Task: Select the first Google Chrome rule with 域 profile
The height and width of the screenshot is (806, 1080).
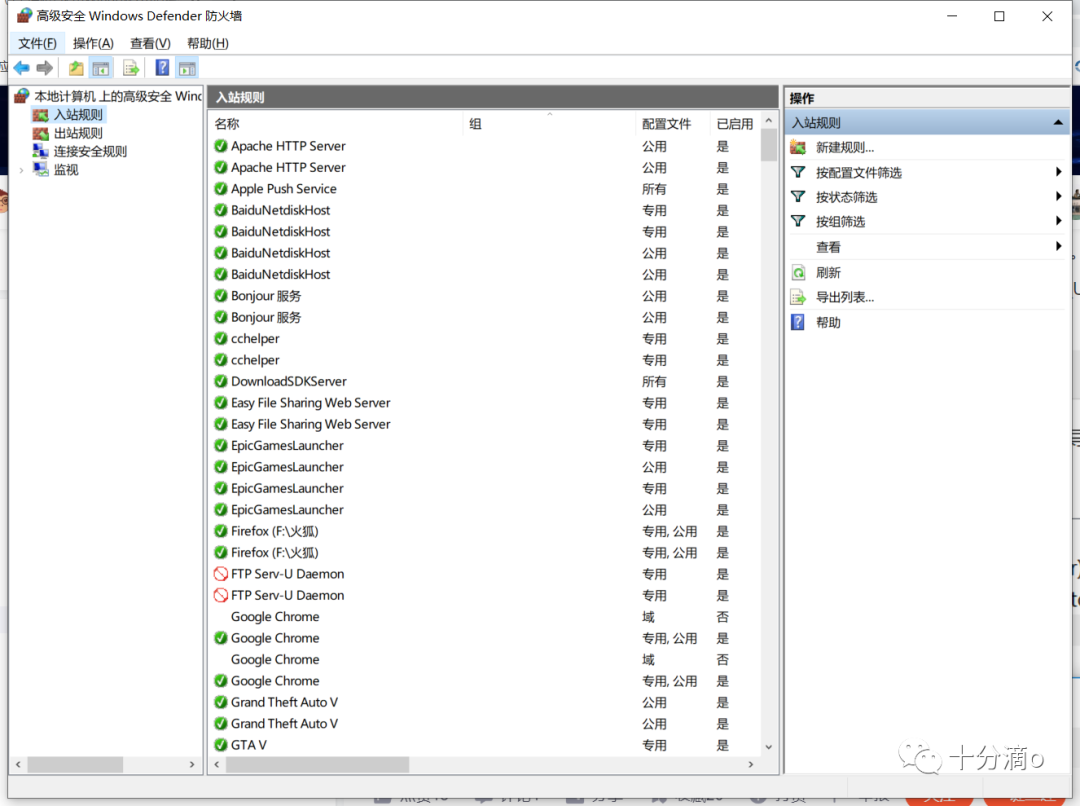Action: point(485,617)
